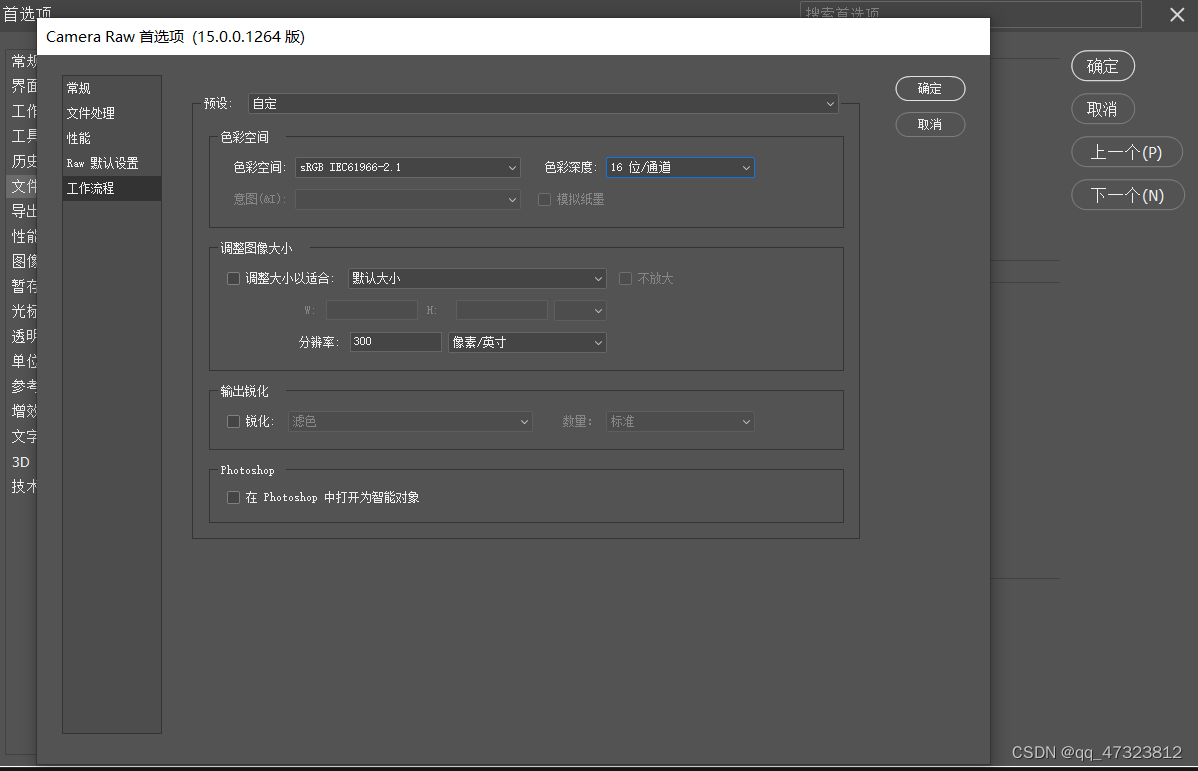Toggle 模拟纸墨 checkbox
This screenshot has height=771, width=1198.
click(545, 199)
